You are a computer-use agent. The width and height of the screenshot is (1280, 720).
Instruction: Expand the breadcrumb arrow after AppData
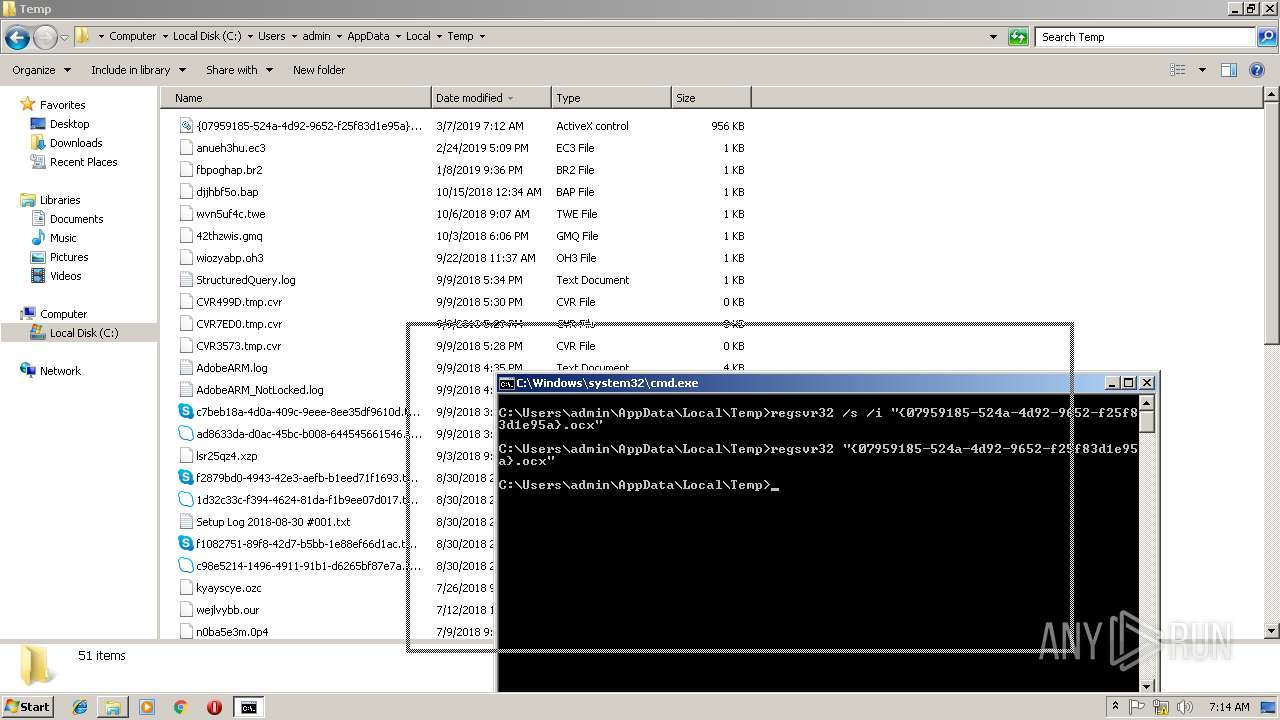[x=398, y=36]
